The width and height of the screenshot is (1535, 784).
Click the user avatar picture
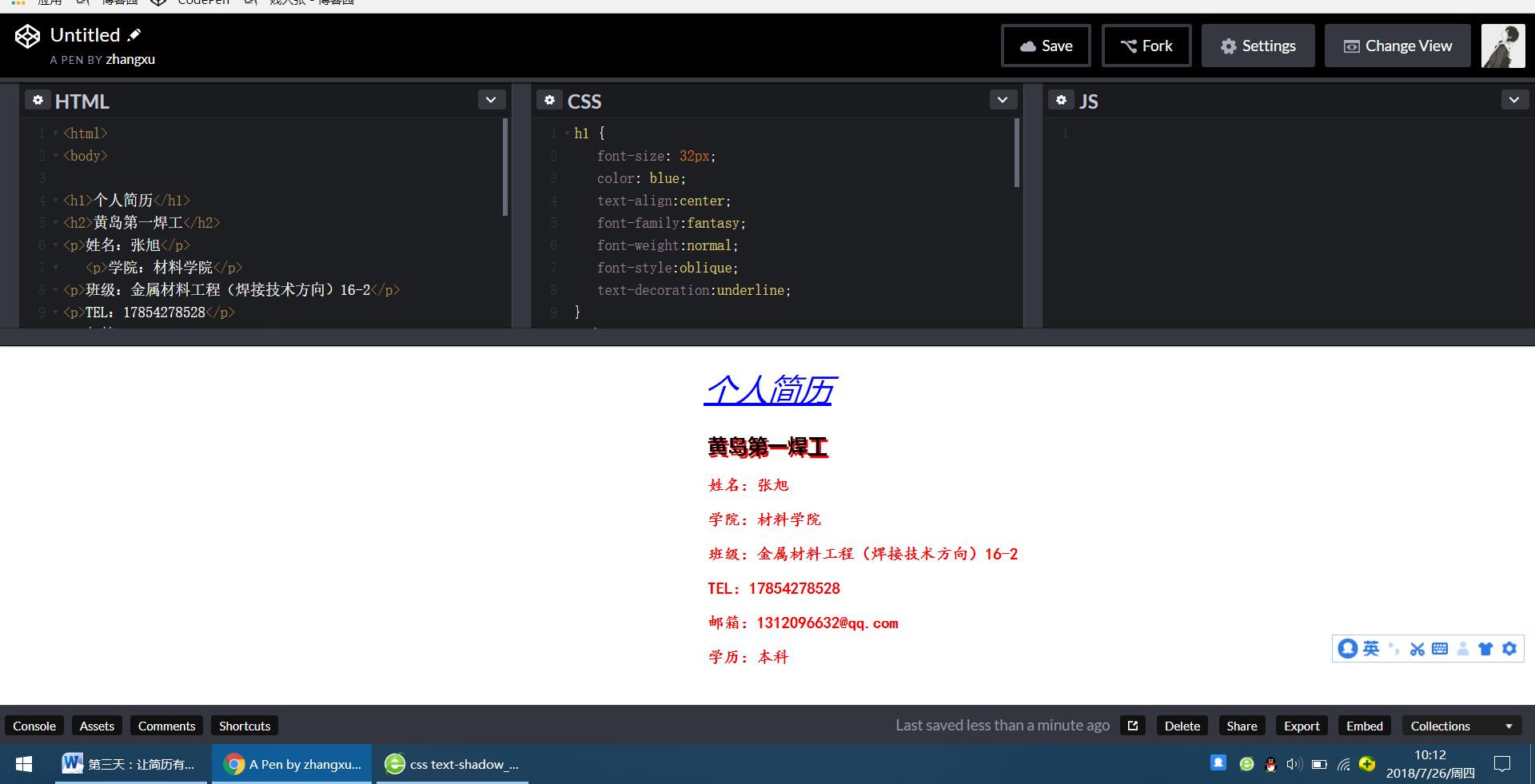click(x=1502, y=46)
